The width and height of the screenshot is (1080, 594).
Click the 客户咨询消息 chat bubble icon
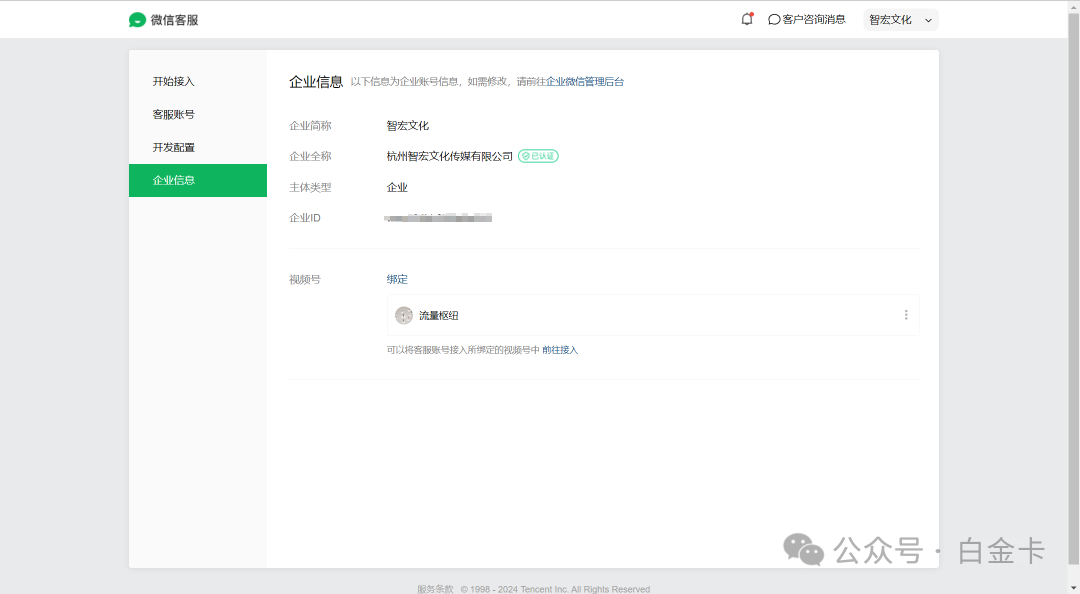click(774, 20)
